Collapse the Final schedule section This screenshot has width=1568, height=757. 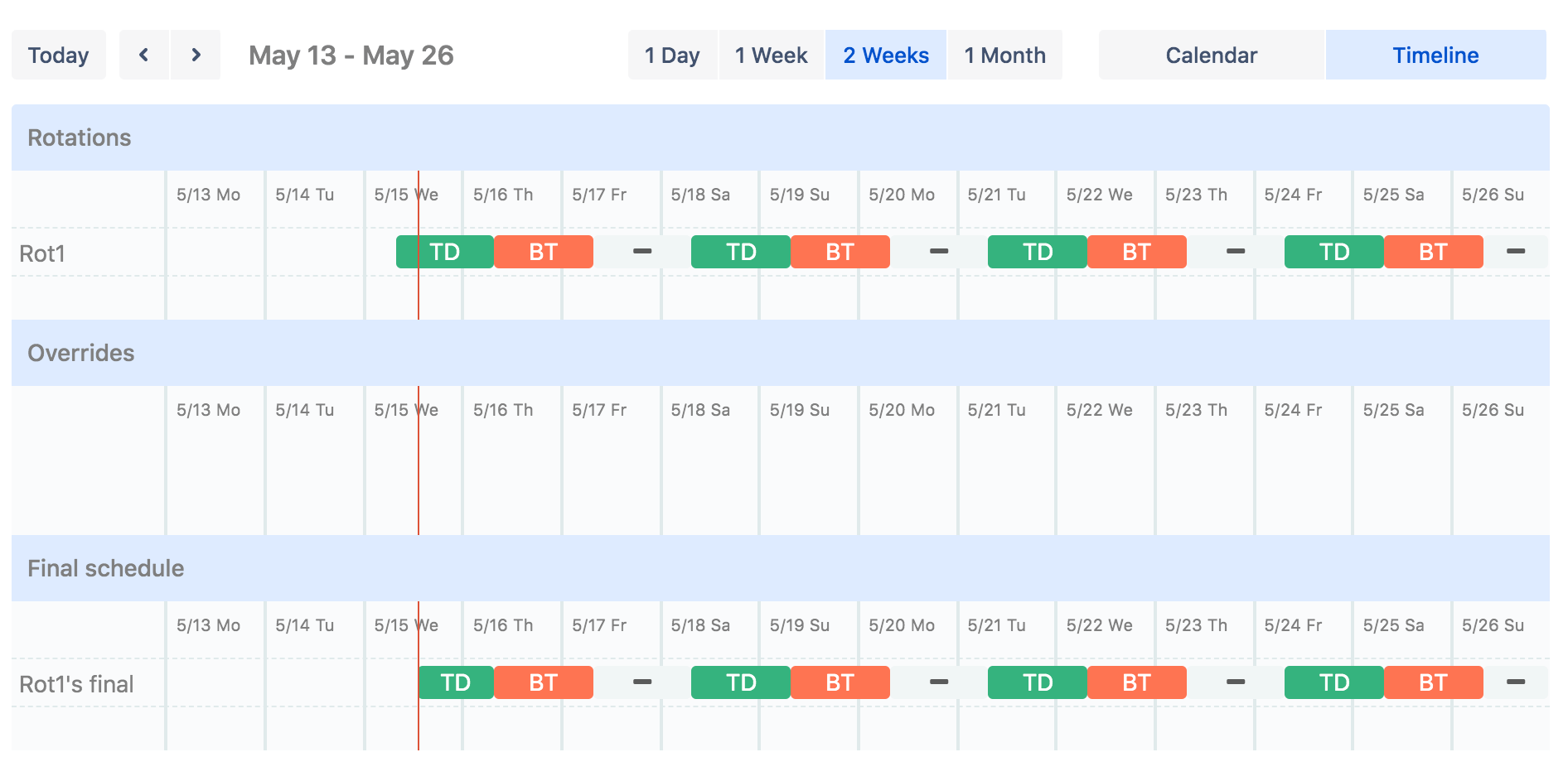coord(105,568)
